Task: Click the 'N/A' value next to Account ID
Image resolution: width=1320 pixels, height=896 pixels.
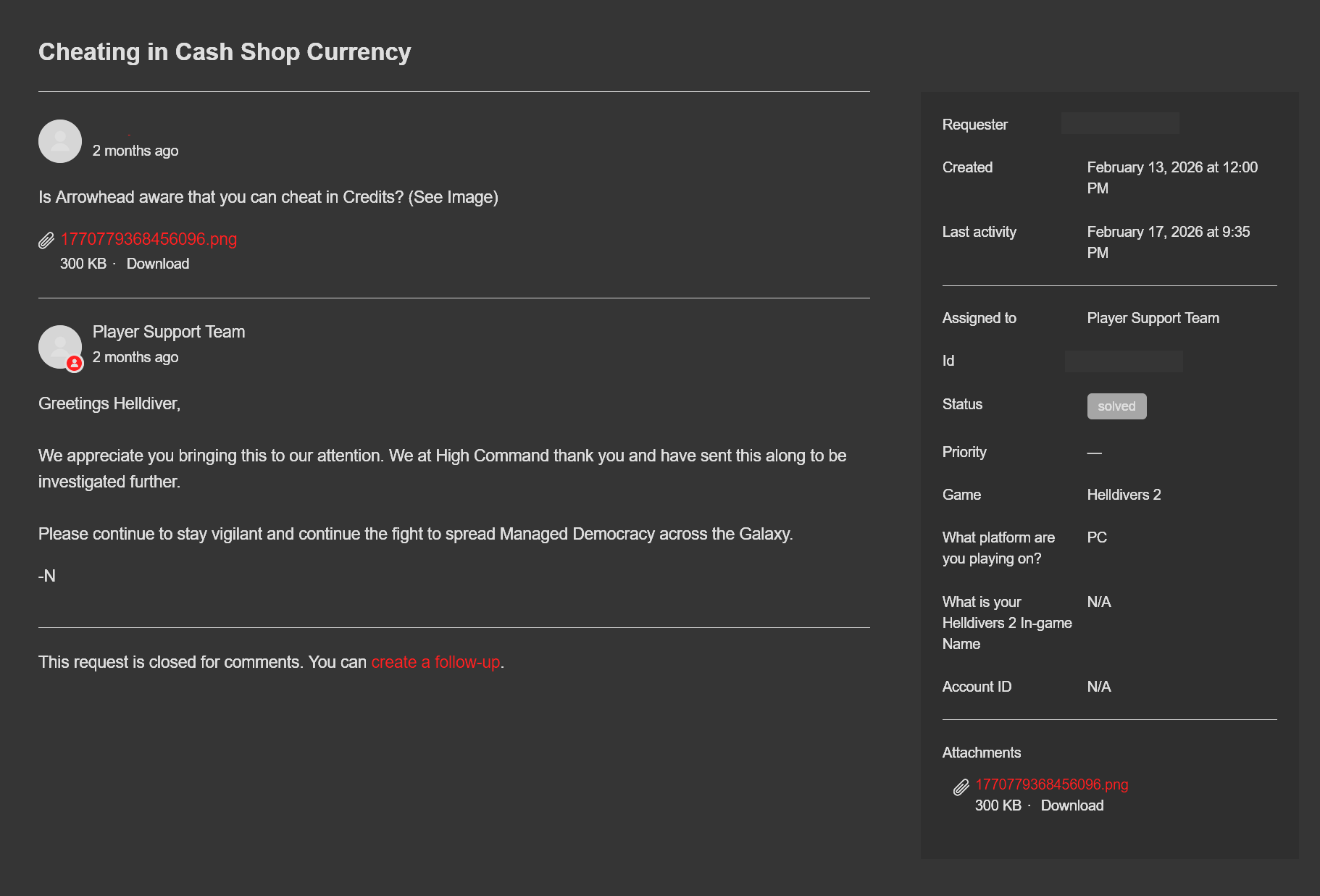Action: (1099, 687)
